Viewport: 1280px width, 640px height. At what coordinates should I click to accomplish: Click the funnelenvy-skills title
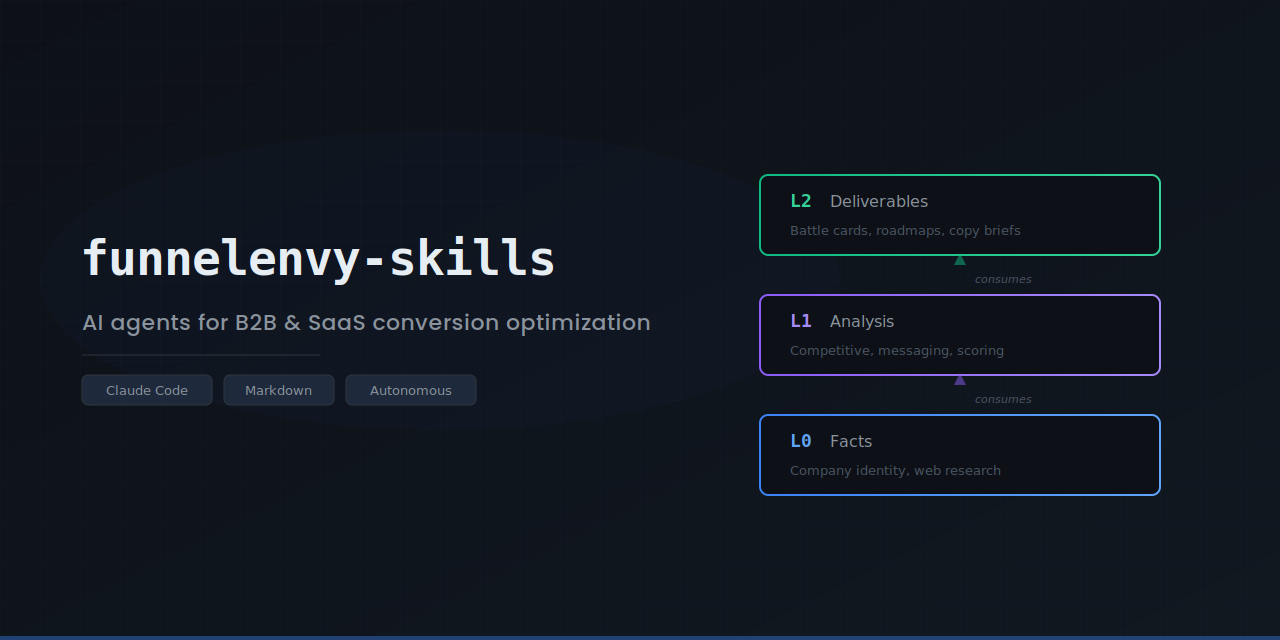coord(318,259)
